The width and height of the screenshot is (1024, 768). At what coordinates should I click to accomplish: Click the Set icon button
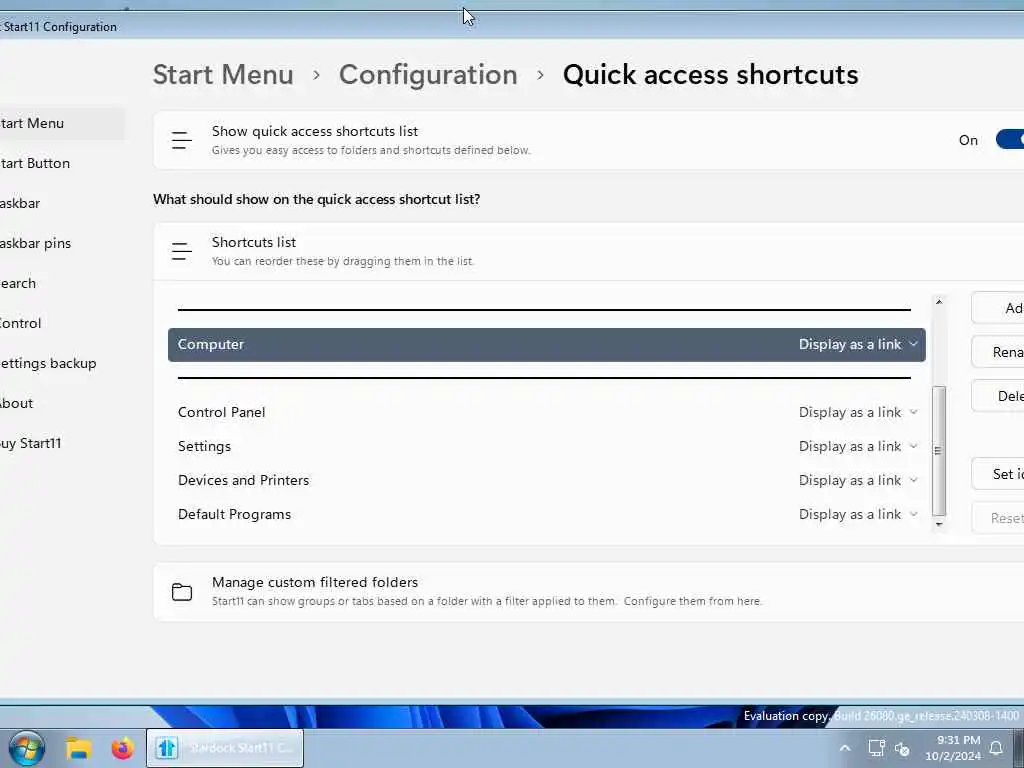click(x=998, y=474)
